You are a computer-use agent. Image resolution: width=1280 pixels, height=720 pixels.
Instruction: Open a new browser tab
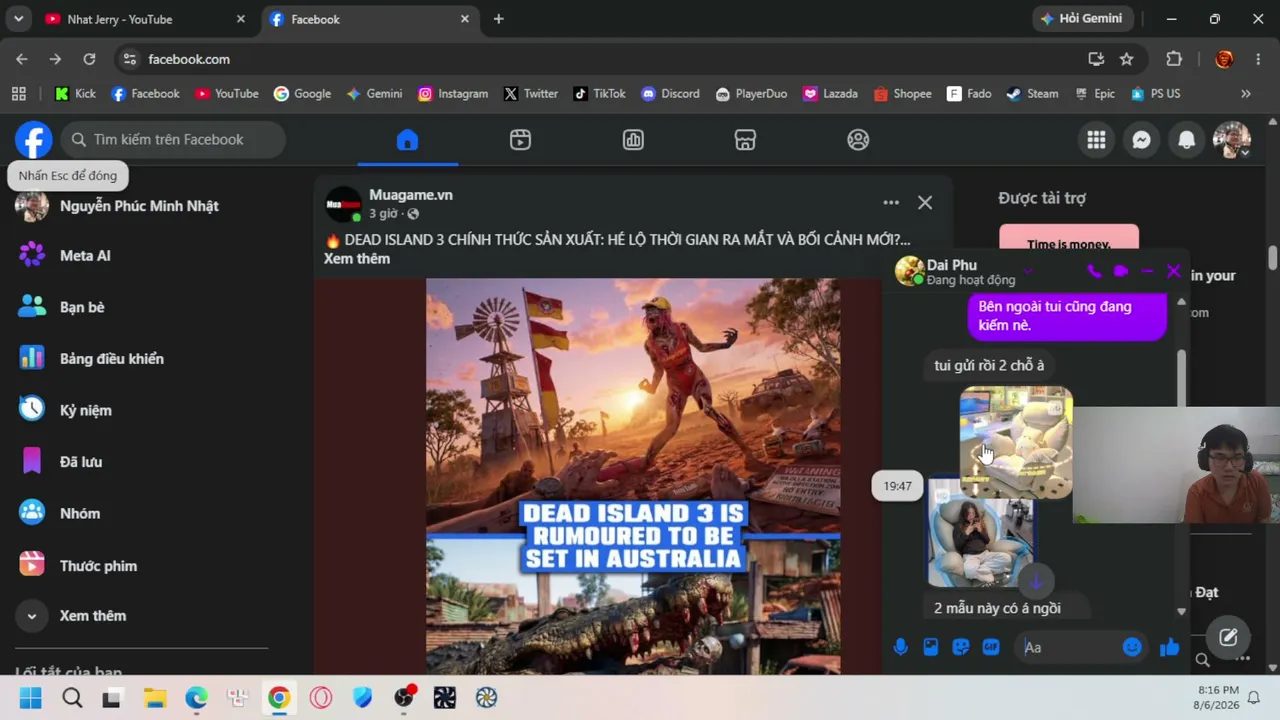(498, 19)
